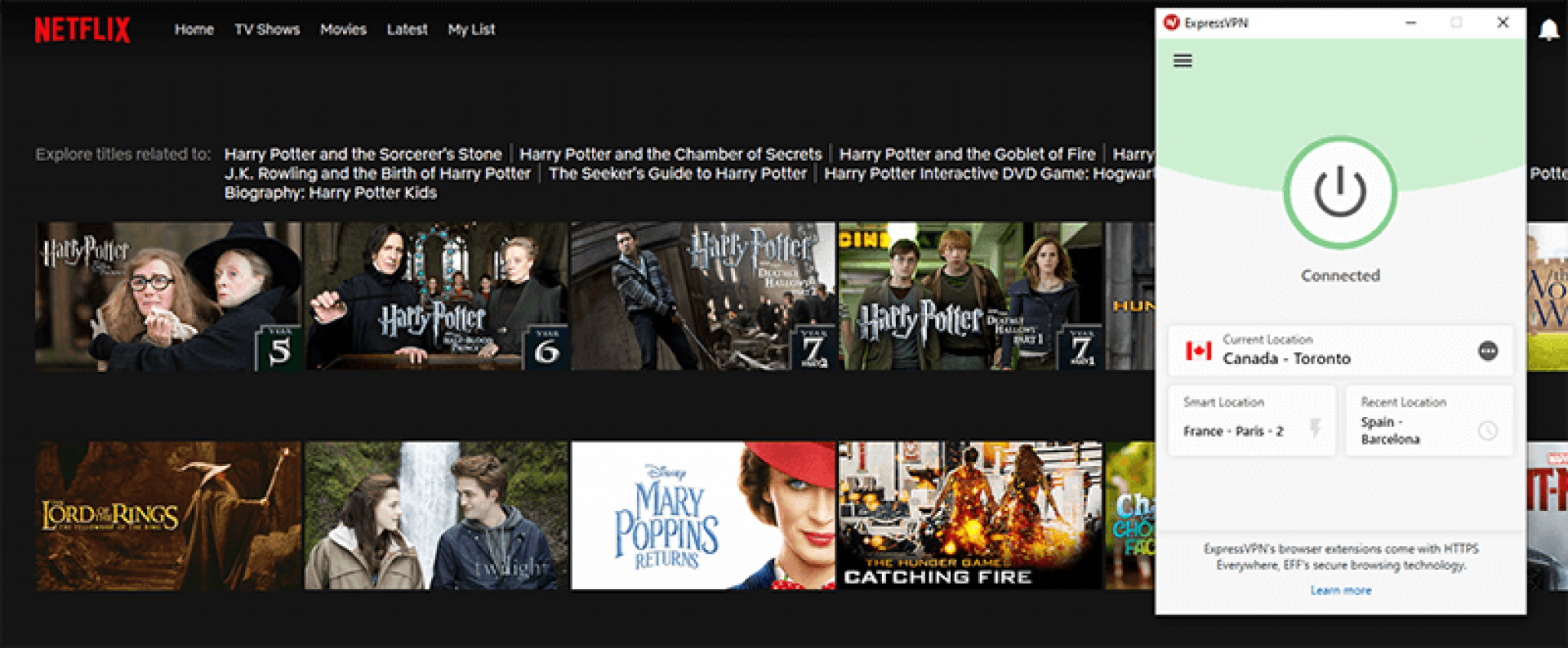Toggle the ExpressVPN power connect button
Viewport: 1568px width, 648px height.
1340,192
